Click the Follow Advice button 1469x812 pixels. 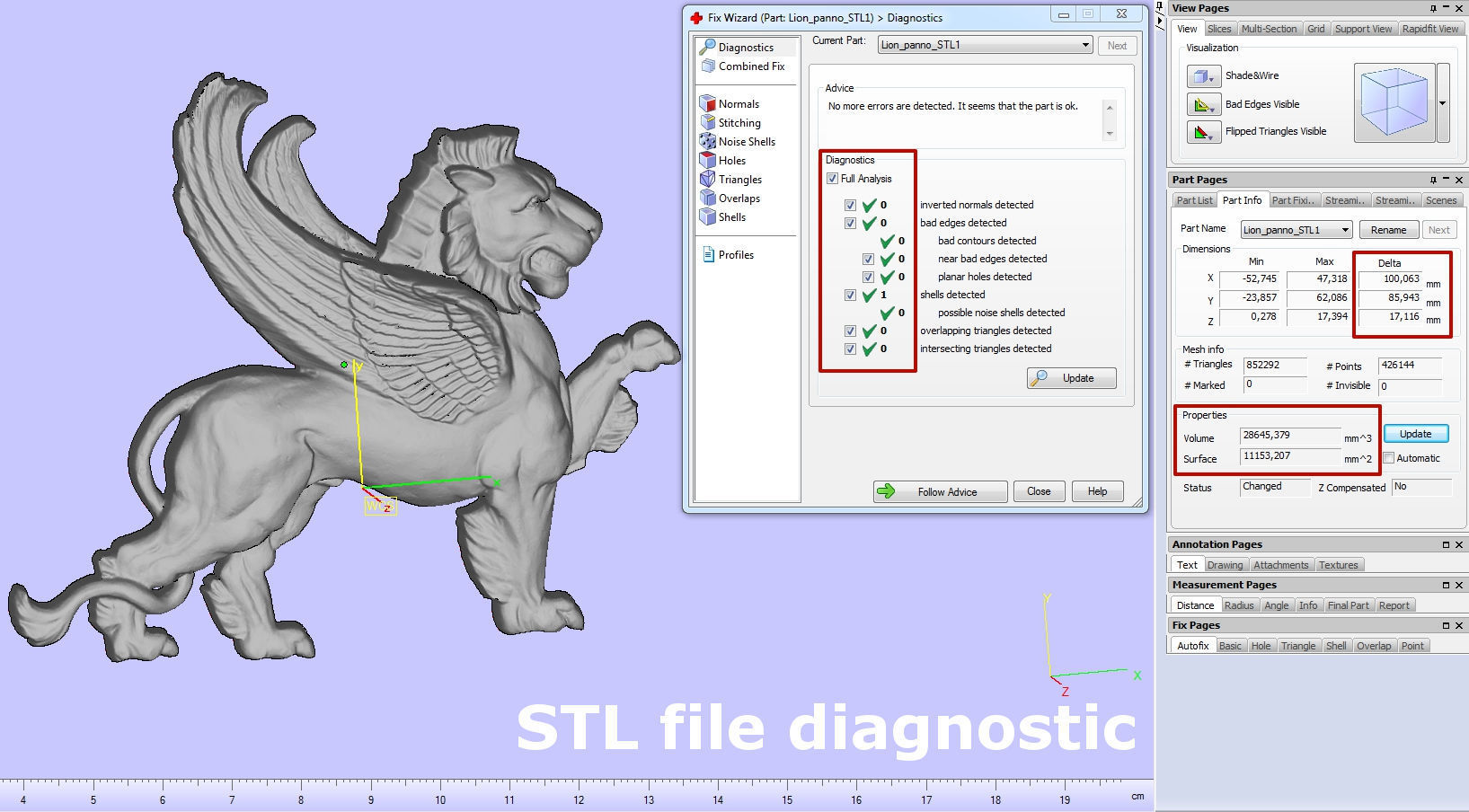coord(940,491)
